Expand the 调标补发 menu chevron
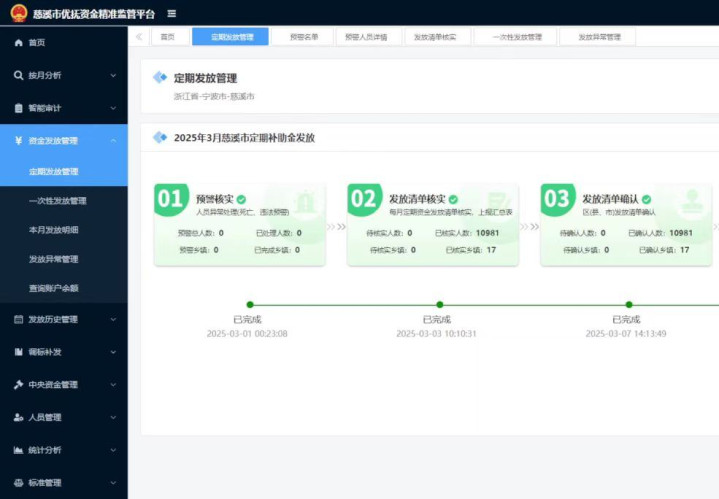 tap(113, 352)
